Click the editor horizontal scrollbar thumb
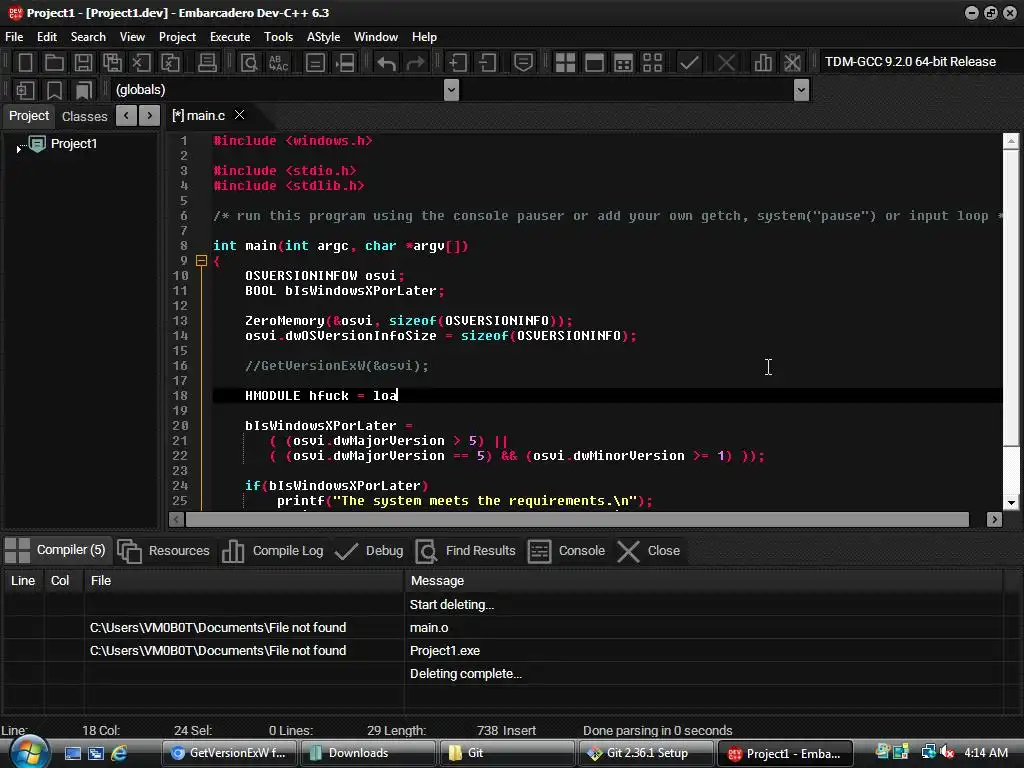1024x768 pixels. point(577,520)
